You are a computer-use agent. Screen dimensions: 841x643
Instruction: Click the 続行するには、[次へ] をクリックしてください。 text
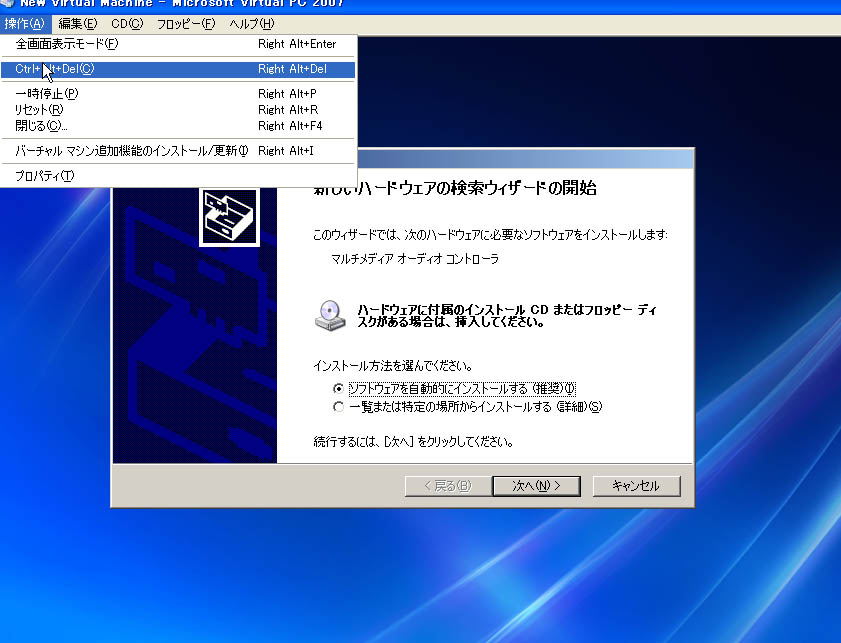[414, 442]
